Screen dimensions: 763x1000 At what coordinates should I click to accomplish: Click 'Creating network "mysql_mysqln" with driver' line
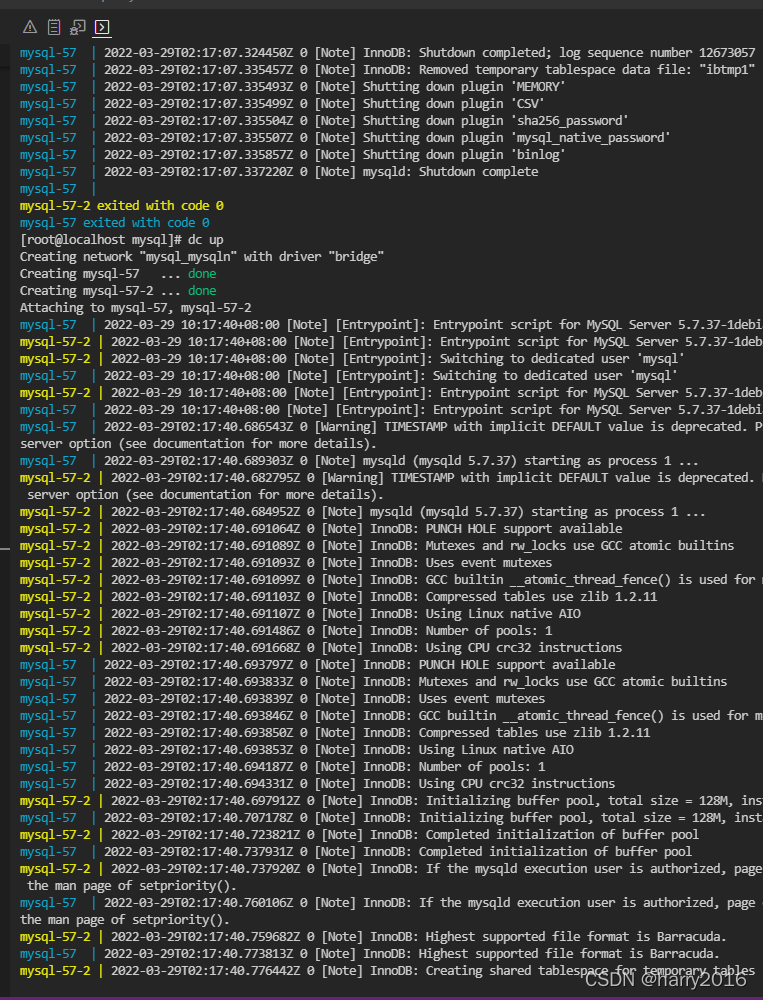[202, 256]
